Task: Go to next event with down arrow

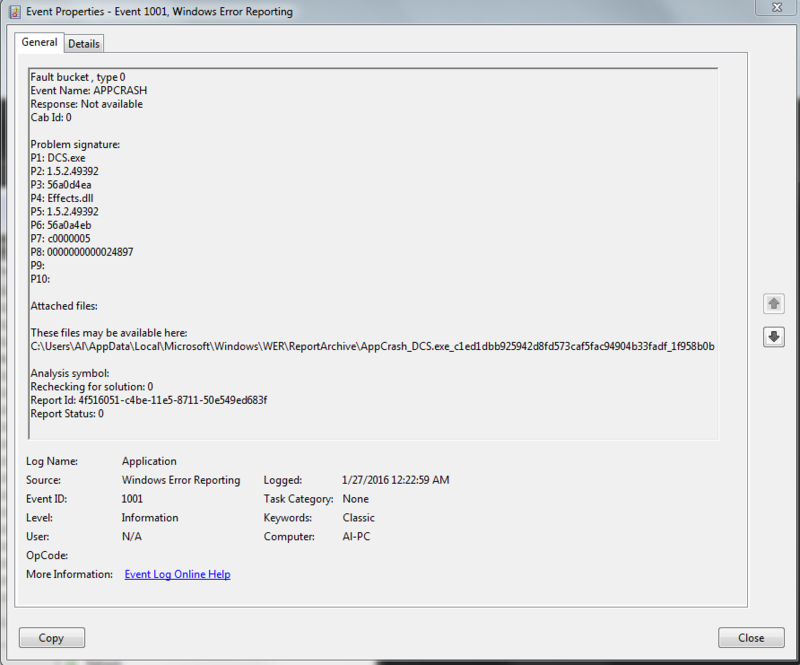Action: [x=773, y=337]
